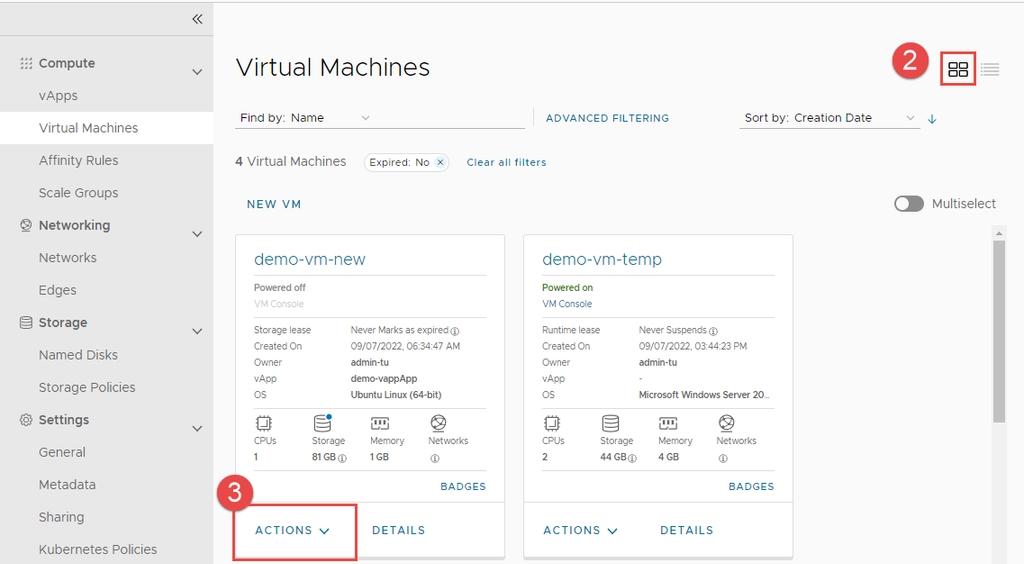Switch to card grid view
This screenshot has width=1024, height=564.
click(x=958, y=69)
